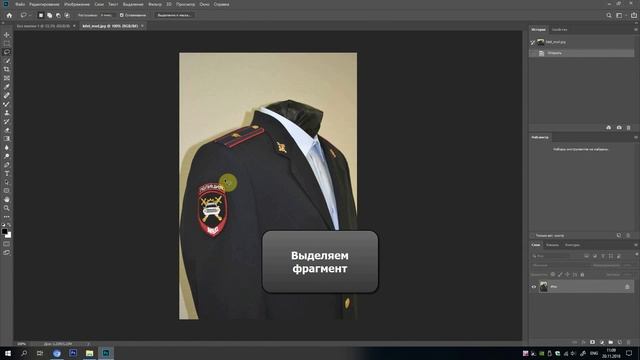Choose New selection mode
Viewport: 640px width, 360px height.
click(40, 16)
